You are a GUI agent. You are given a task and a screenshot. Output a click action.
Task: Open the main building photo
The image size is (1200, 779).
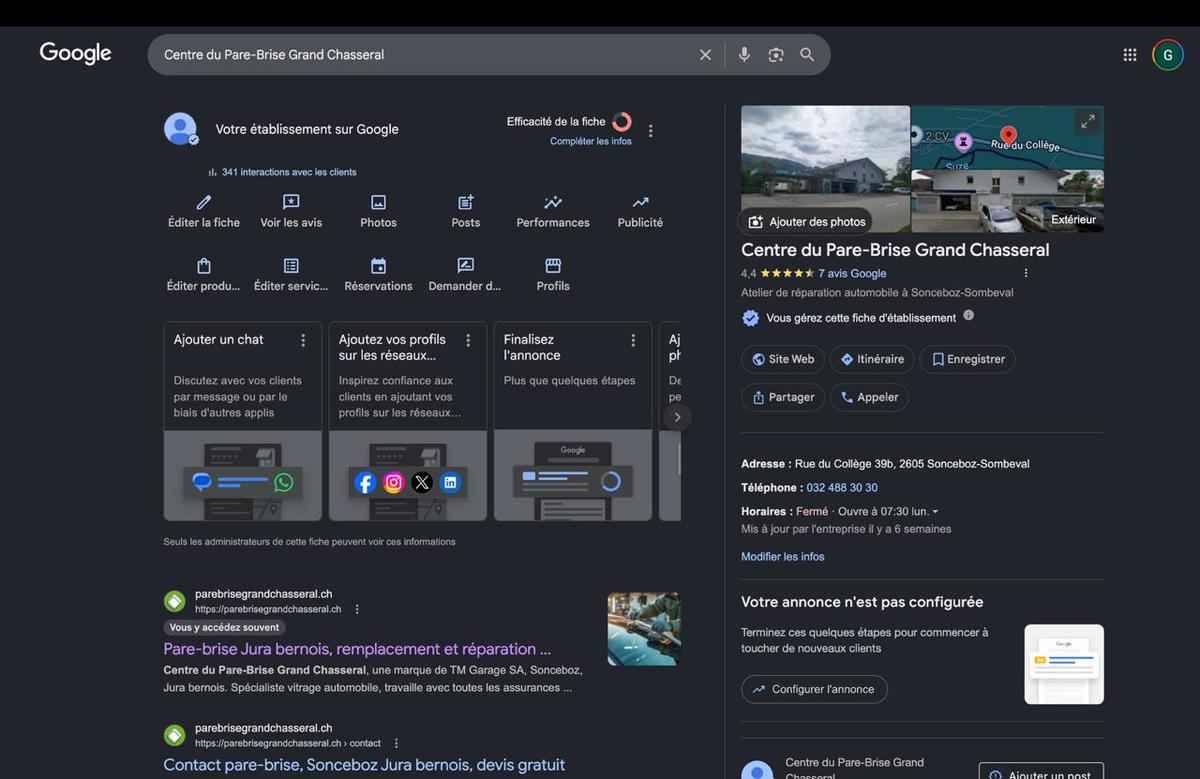click(x=825, y=169)
